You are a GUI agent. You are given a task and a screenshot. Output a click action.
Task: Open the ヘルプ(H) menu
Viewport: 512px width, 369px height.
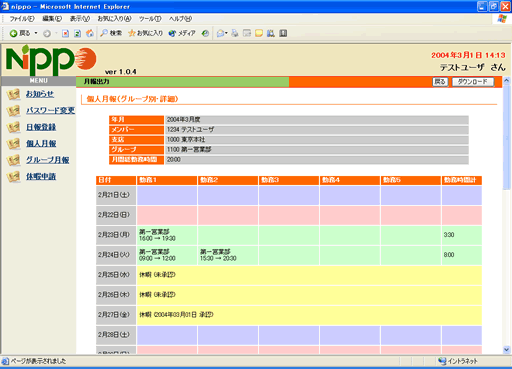point(180,19)
